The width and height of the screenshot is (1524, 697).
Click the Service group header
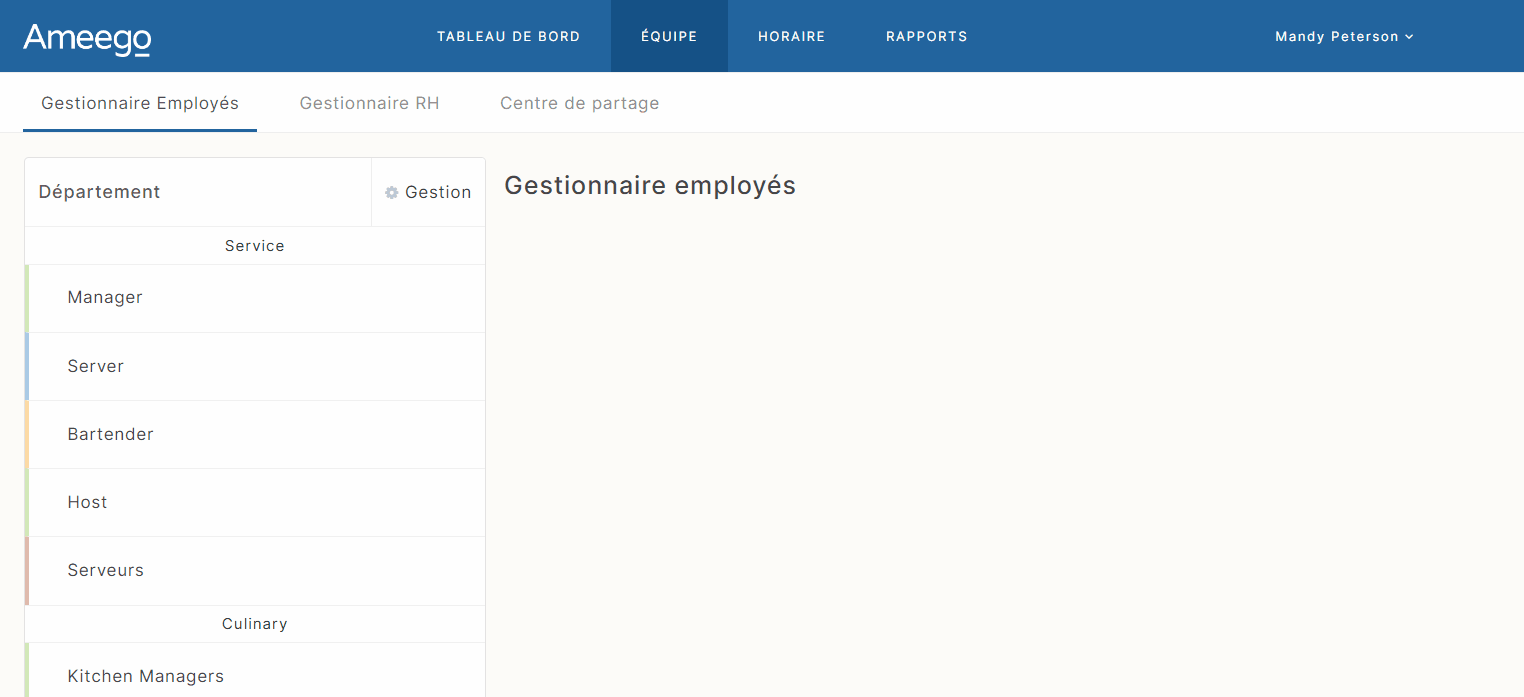[254, 246]
